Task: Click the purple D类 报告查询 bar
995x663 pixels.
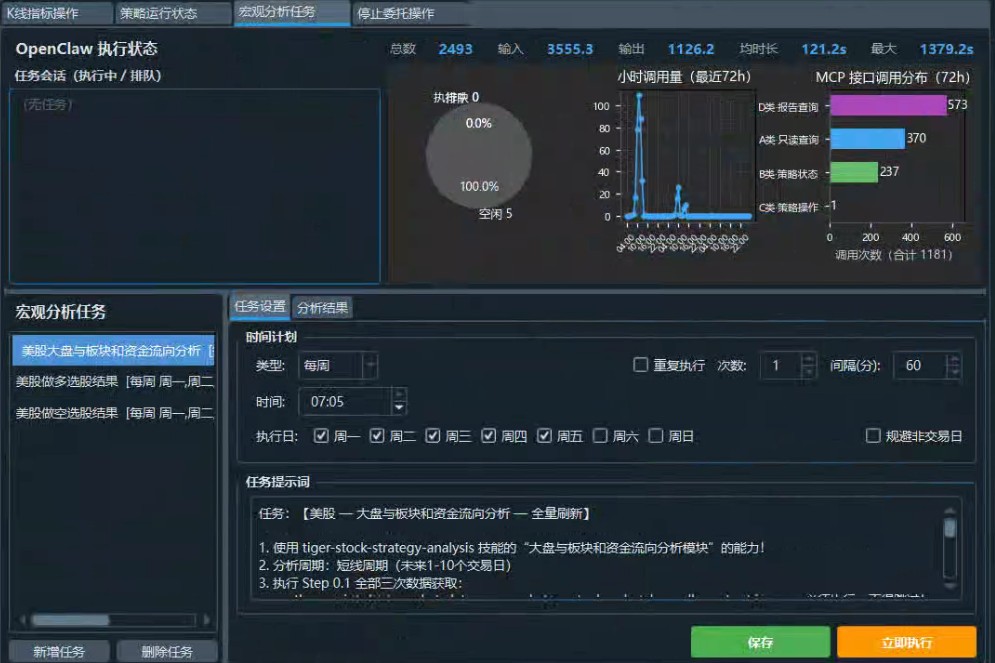Action: (x=888, y=105)
